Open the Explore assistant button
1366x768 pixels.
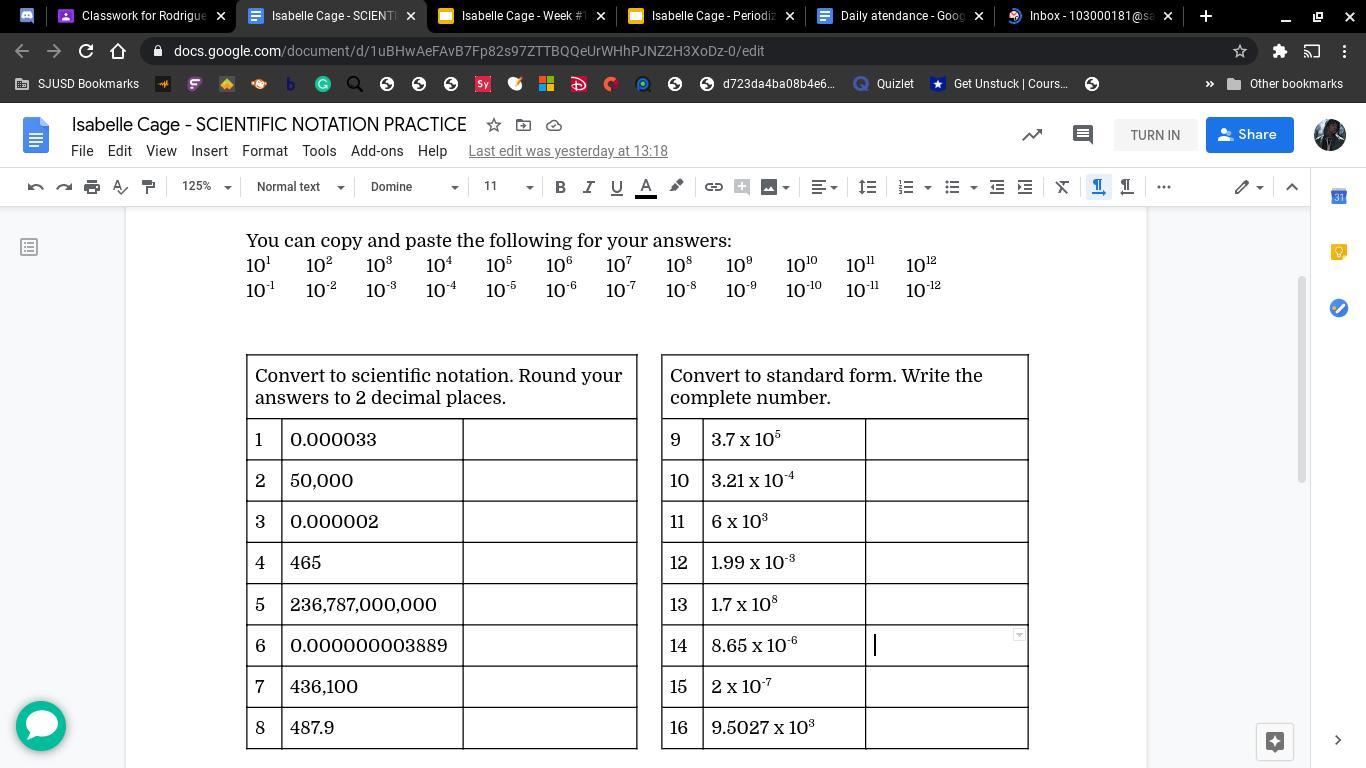click(x=1275, y=741)
